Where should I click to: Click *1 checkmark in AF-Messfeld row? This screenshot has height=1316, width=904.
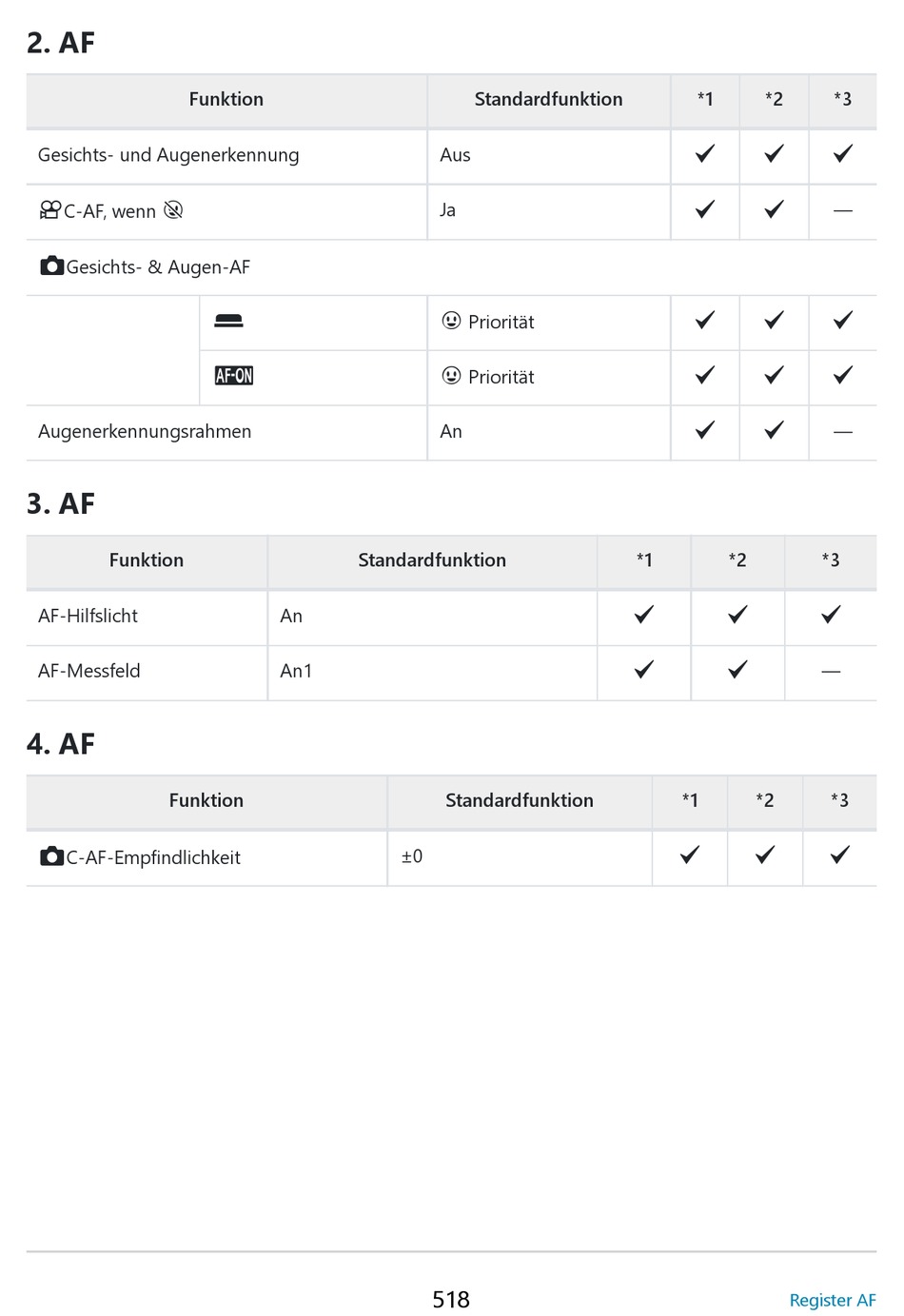(644, 669)
